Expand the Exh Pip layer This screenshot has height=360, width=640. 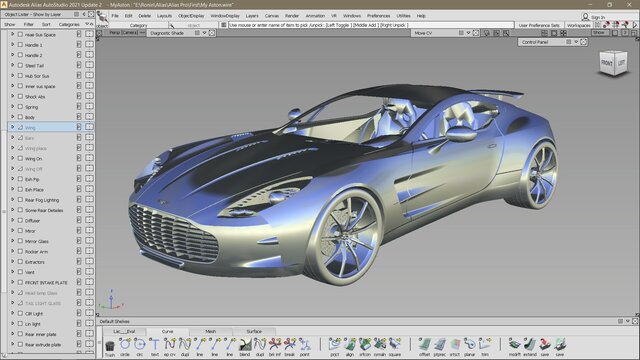pos(12,179)
